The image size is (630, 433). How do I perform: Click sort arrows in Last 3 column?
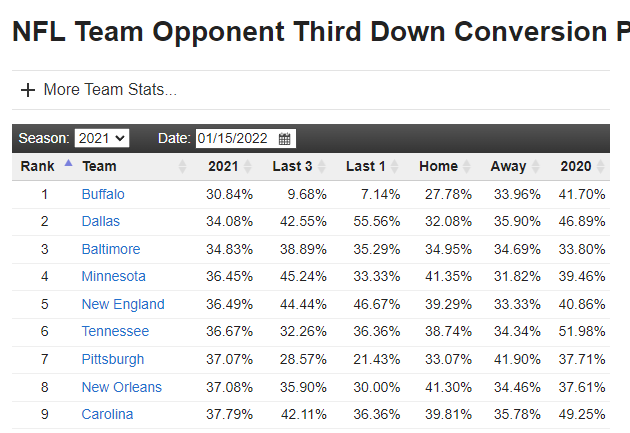[x=329, y=167]
